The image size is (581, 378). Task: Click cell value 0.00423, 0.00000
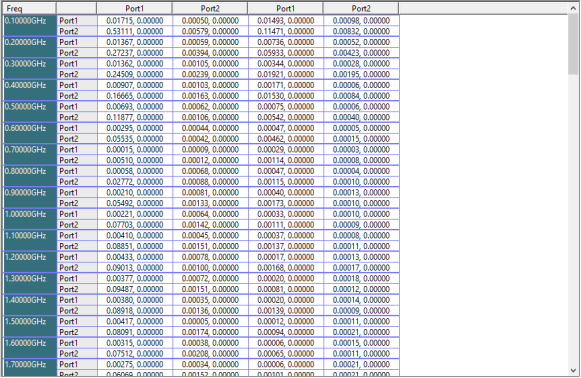[x=361, y=53]
